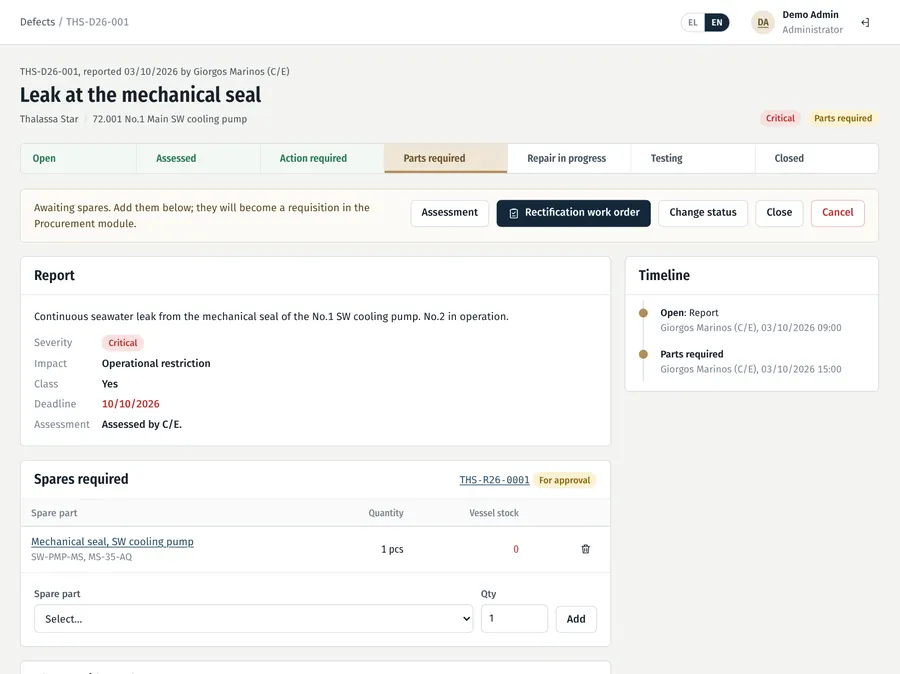
Task: Click the red Cancel button
Action: point(837,213)
